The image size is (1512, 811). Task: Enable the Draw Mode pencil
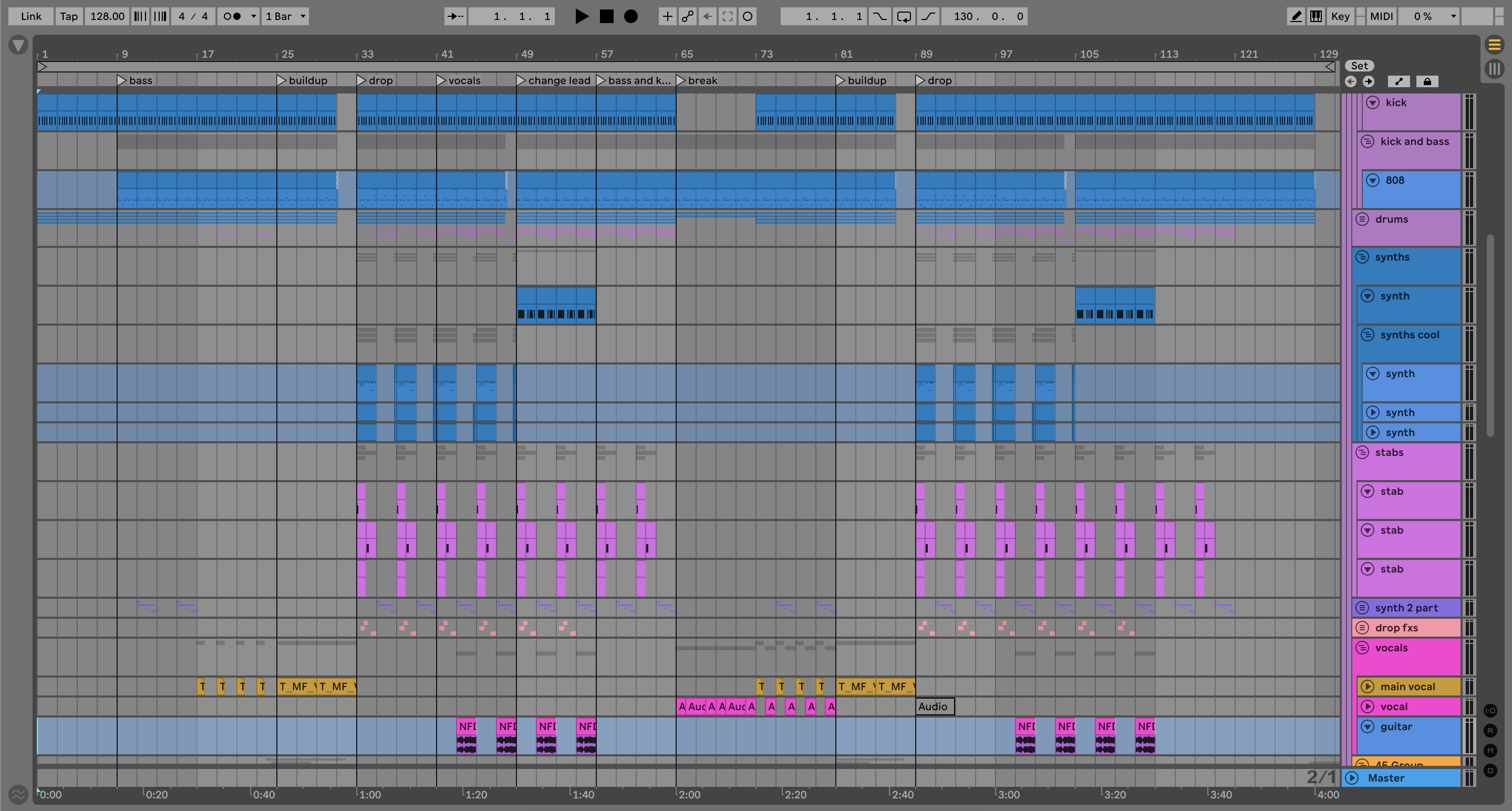click(1296, 16)
